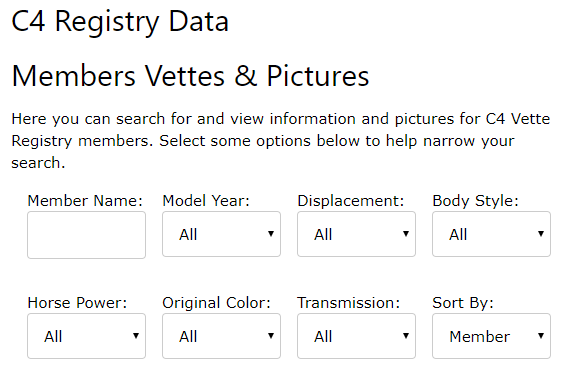Click the arrow icon in Sort By
576x378 pixels.
pos(541,336)
